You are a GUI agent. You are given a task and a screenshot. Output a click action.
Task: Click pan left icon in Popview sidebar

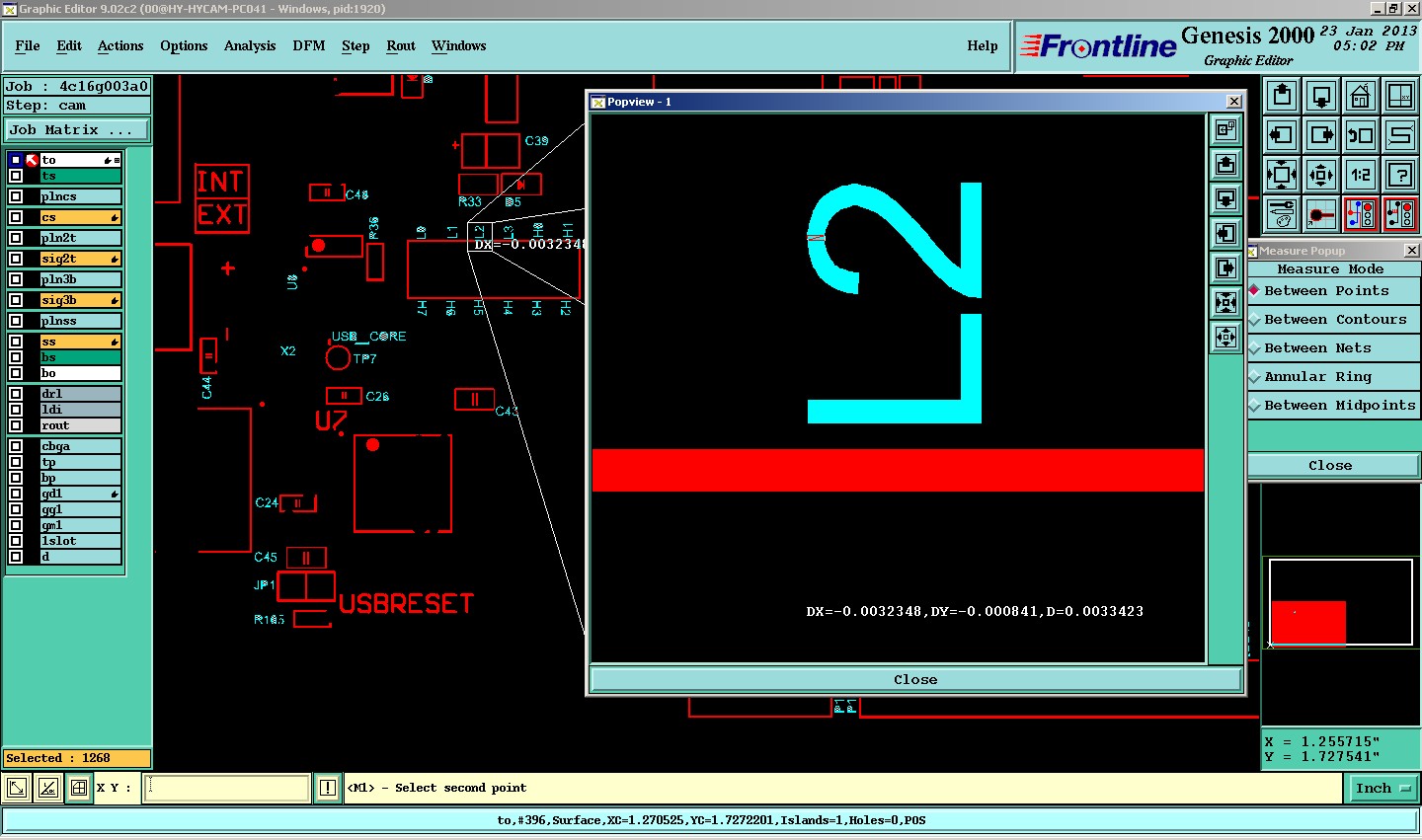coord(1225,233)
